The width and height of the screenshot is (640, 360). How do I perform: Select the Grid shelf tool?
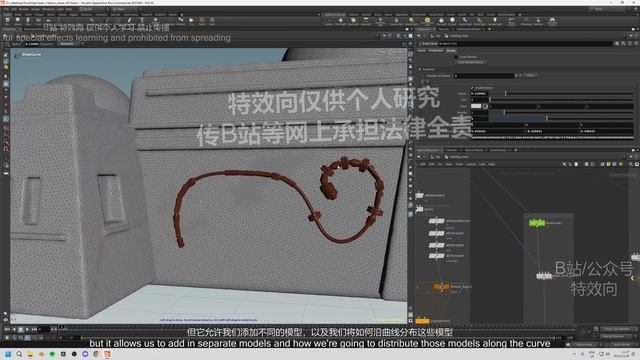pyautogui.click(x=49, y=20)
